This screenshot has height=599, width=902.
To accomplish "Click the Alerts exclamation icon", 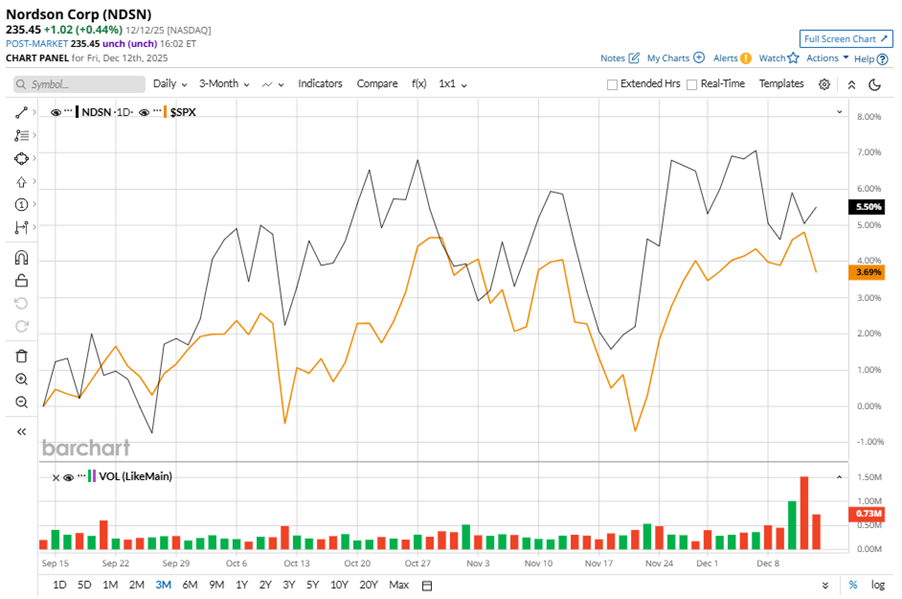I will coord(746,58).
